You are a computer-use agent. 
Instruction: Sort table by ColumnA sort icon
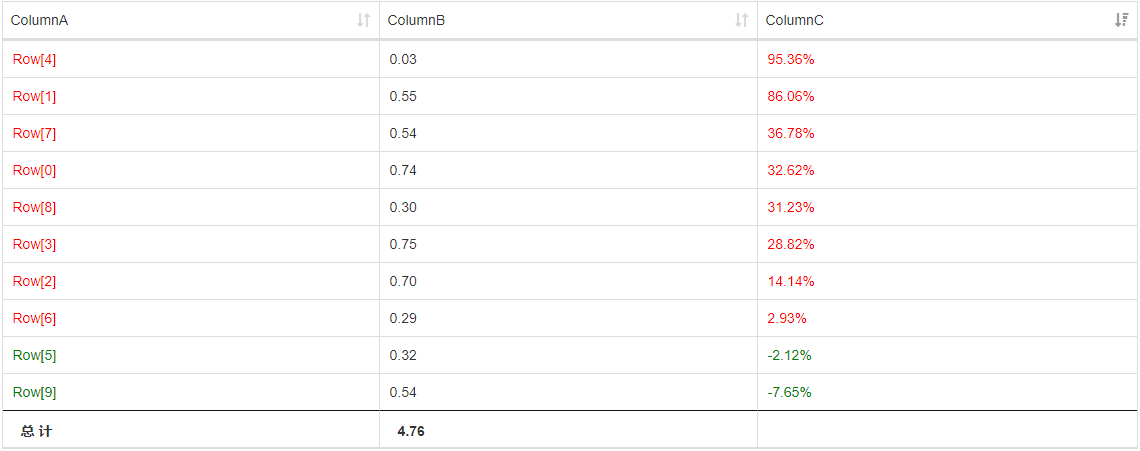[x=364, y=20]
